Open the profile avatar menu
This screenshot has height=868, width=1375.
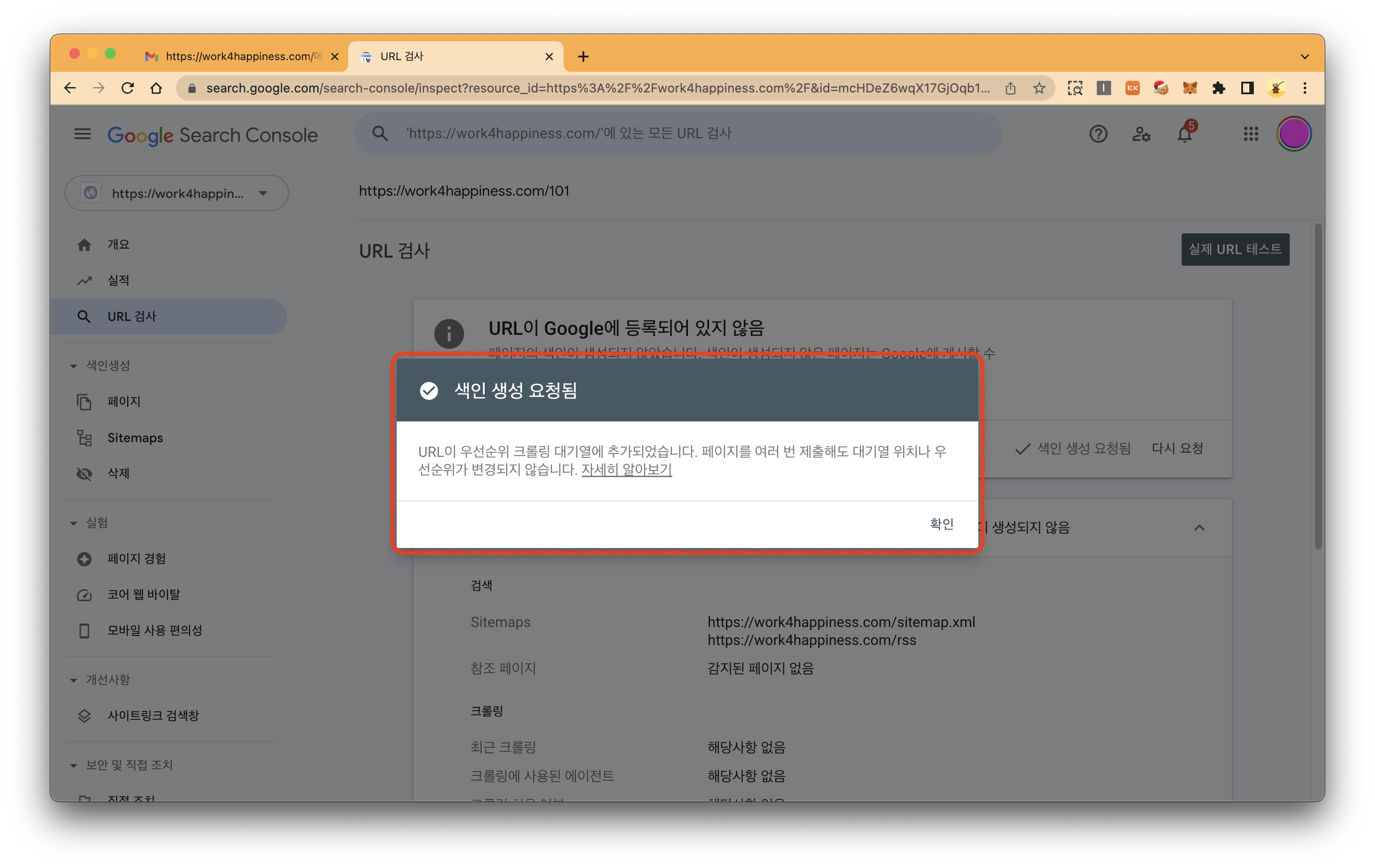click(1294, 134)
